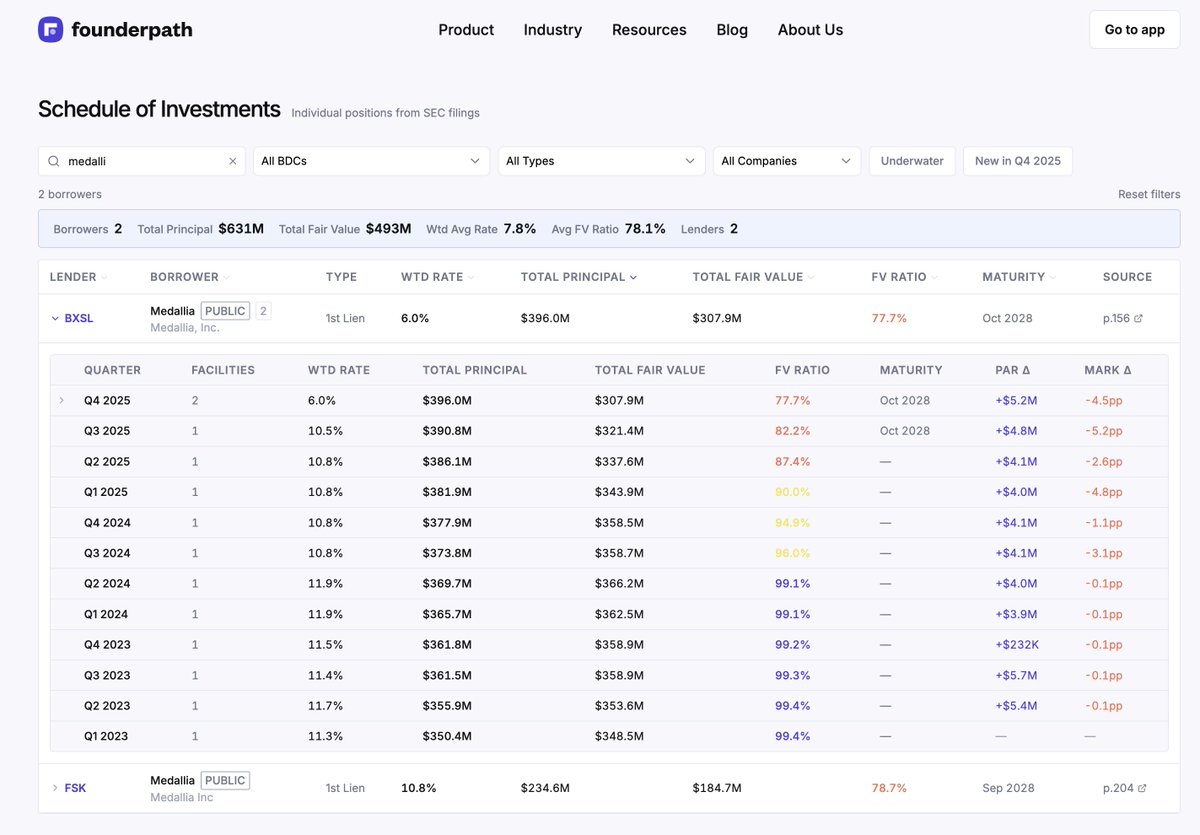The height and width of the screenshot is (835, 1200).
Task: Go to the Blog page
Action: (x=732, y=30)
